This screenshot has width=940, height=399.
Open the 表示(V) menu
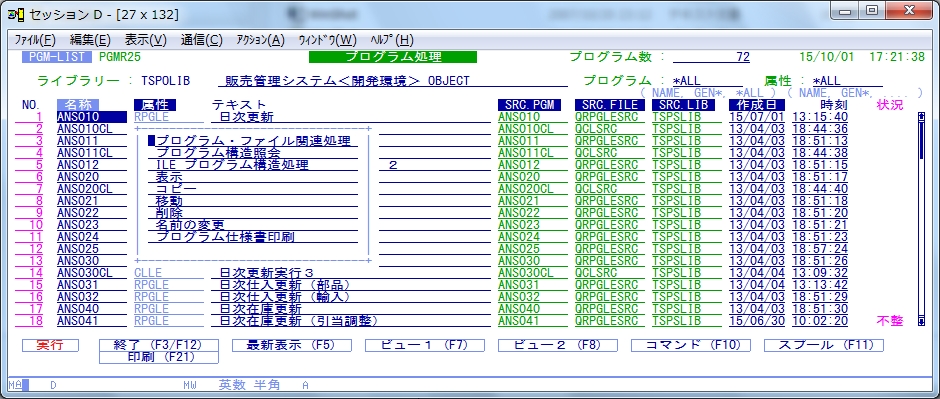(146, 40)
